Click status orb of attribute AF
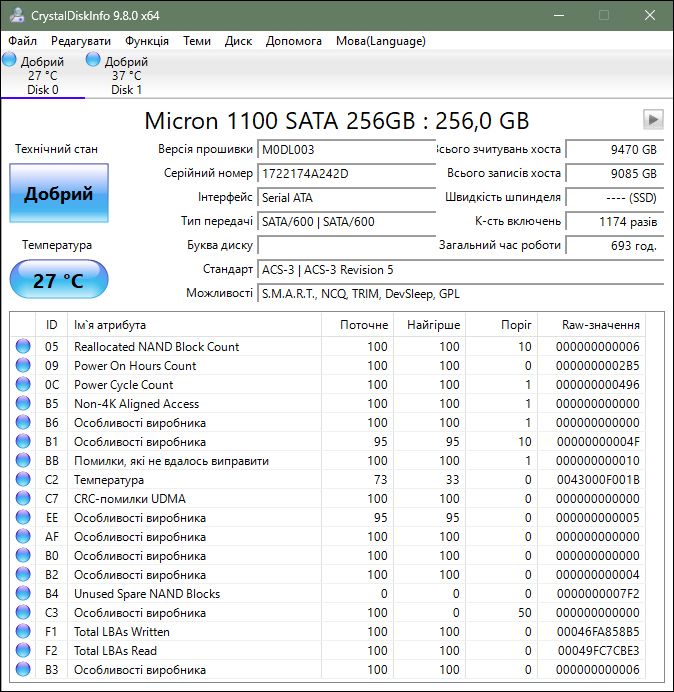The height and width of the screenshot is (692, 674). 23,536
